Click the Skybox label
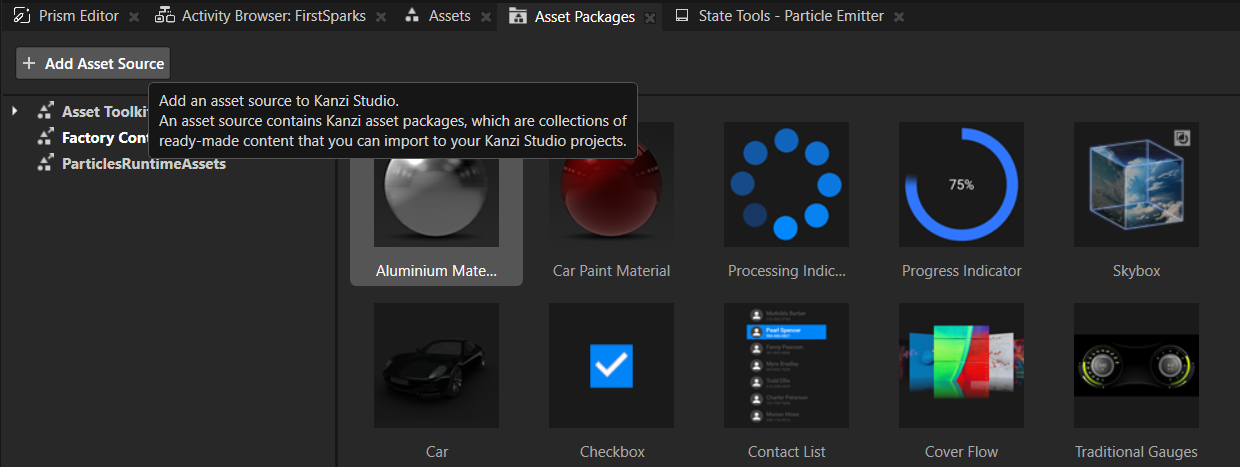Image resolution: width=1240 pixels, height=467 pixels. point(1136,270)
